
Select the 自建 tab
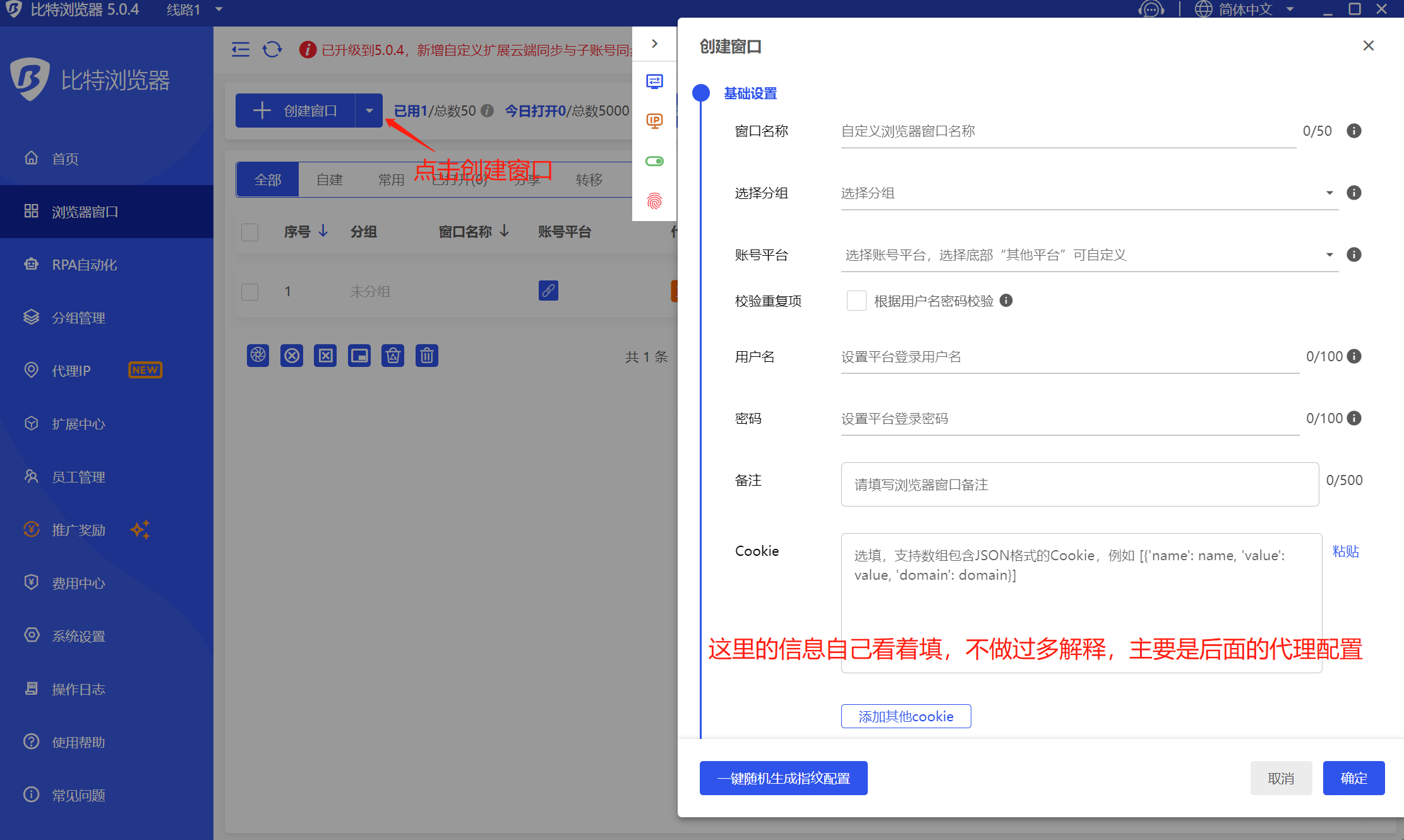pos(330,180)
